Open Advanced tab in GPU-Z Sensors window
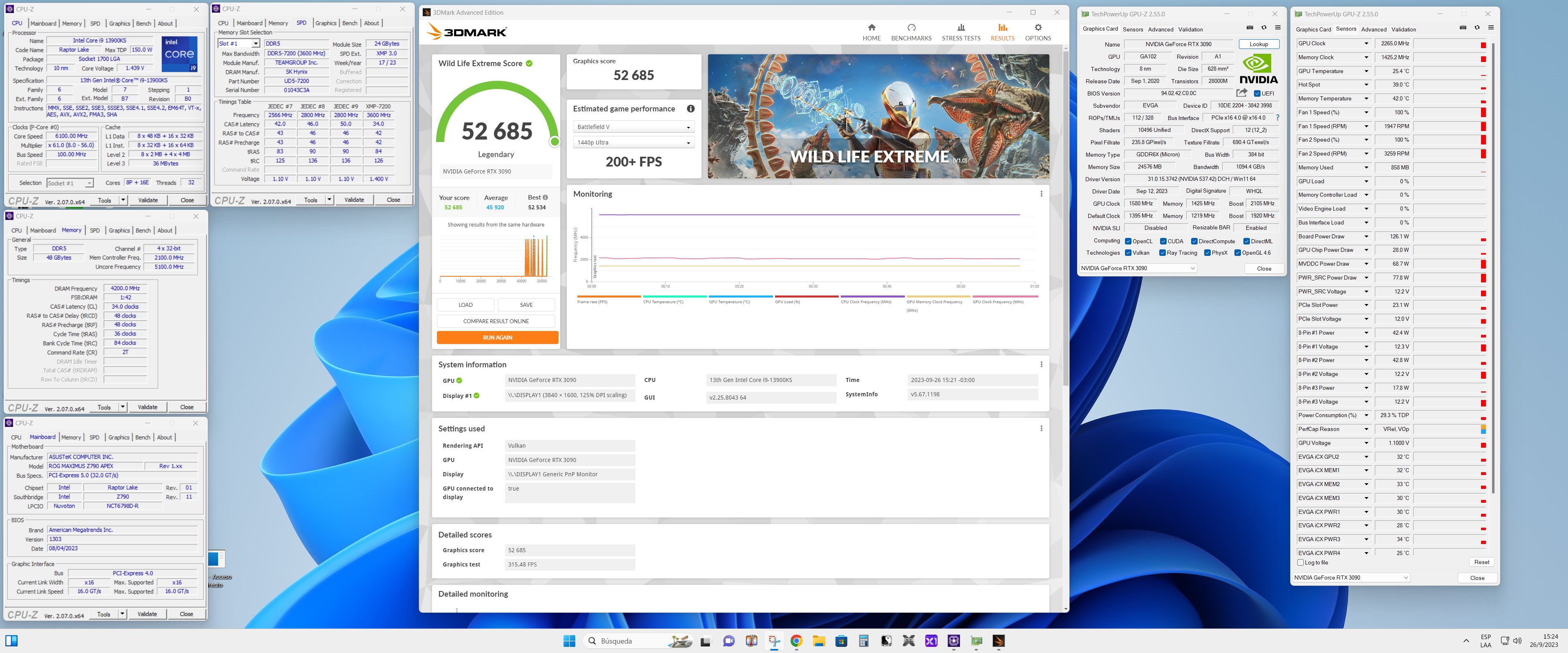 point(1374,29)
